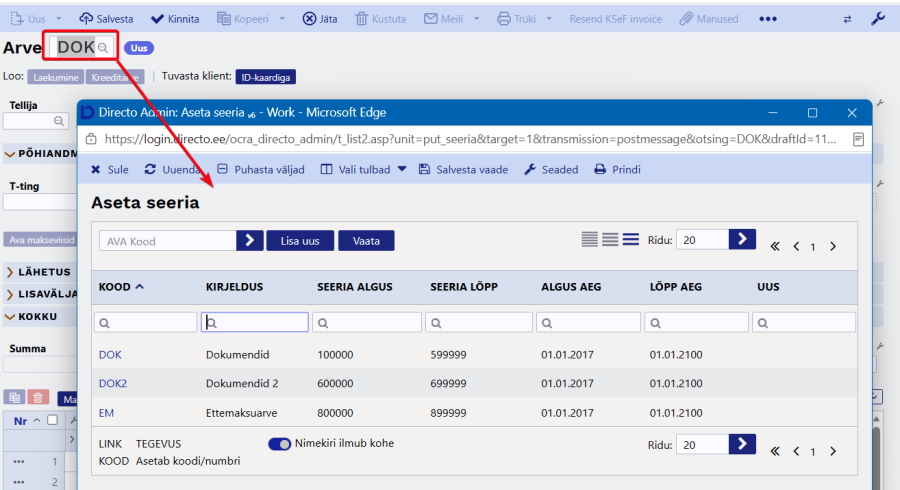Click Ava makseviisid button
This screenshot has height=490, width=900.
(40, 240)
